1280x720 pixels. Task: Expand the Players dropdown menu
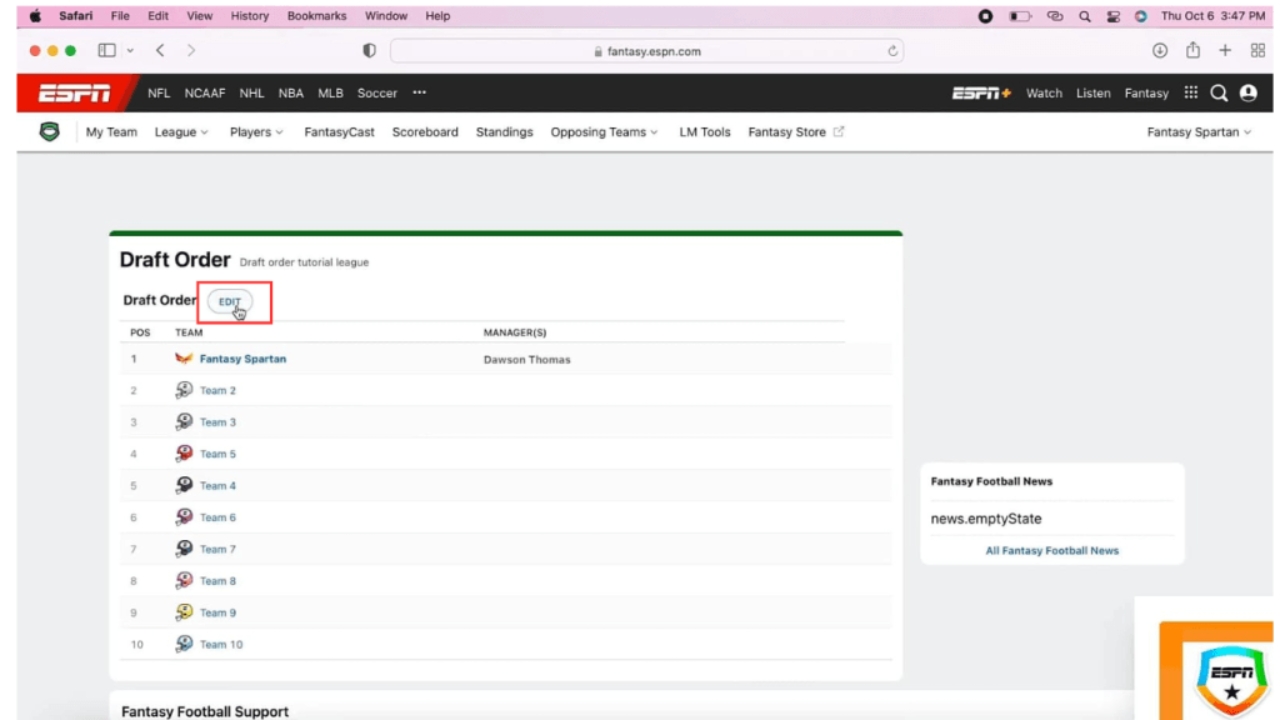(x=256, y=132)
